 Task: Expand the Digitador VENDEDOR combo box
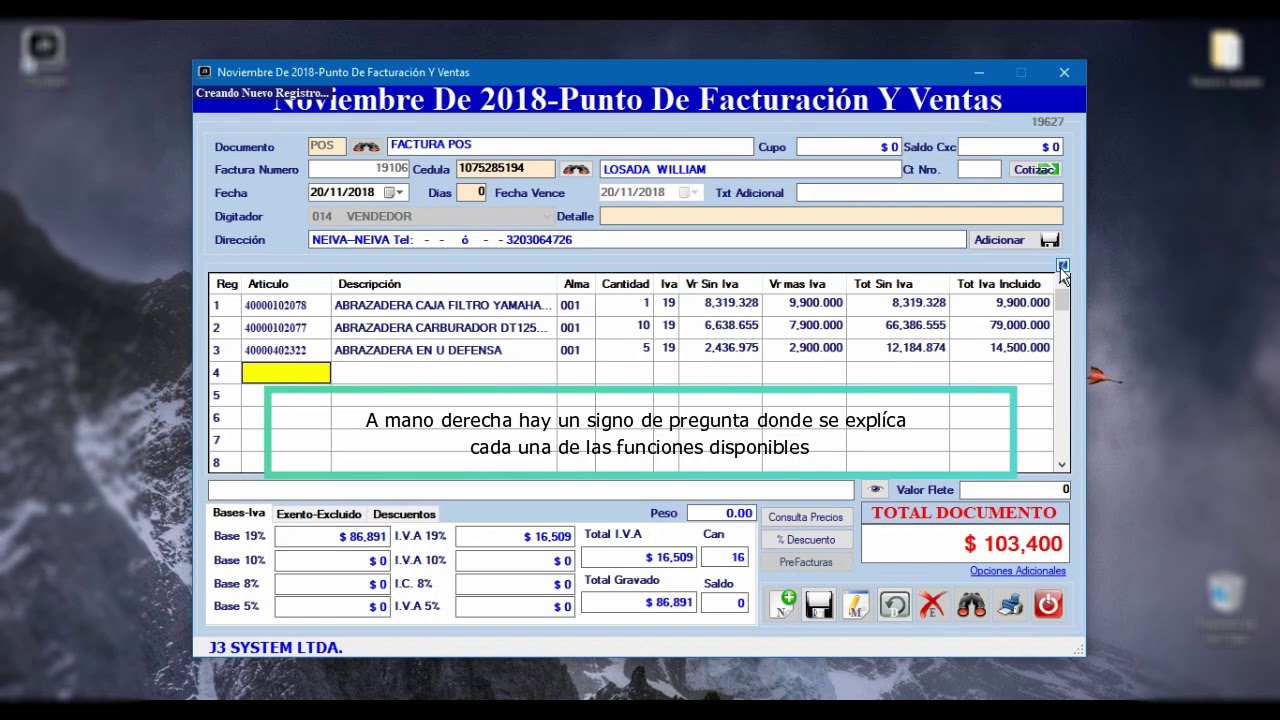[x=546, y=216]
